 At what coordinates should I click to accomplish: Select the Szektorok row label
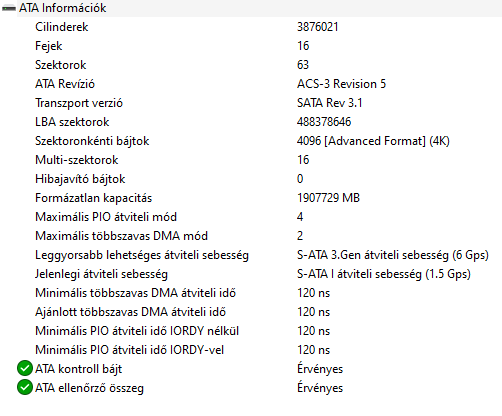pyautogui.click(x=61, y=65)
